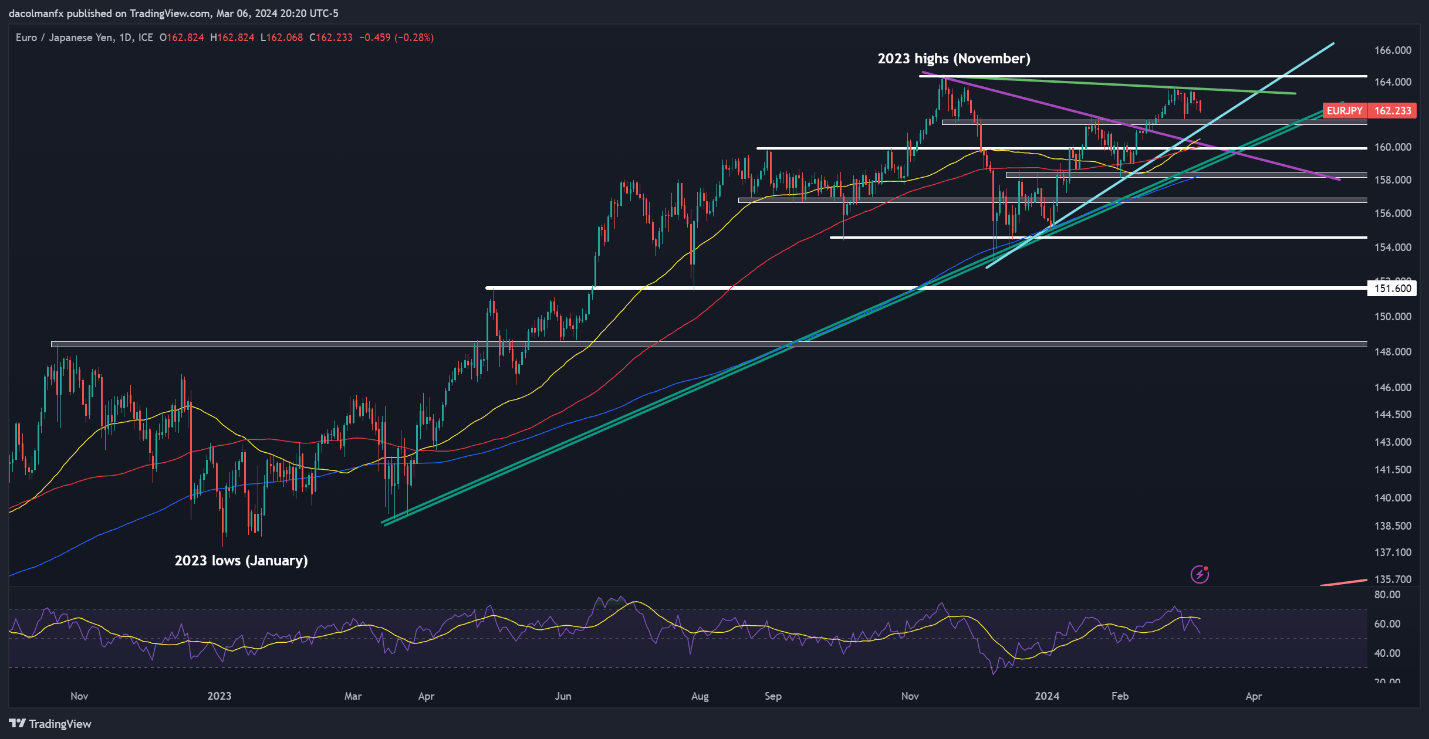1429x739 pixels.
Task: Click the L162.068 low value
Action: (x=280, y=37)
